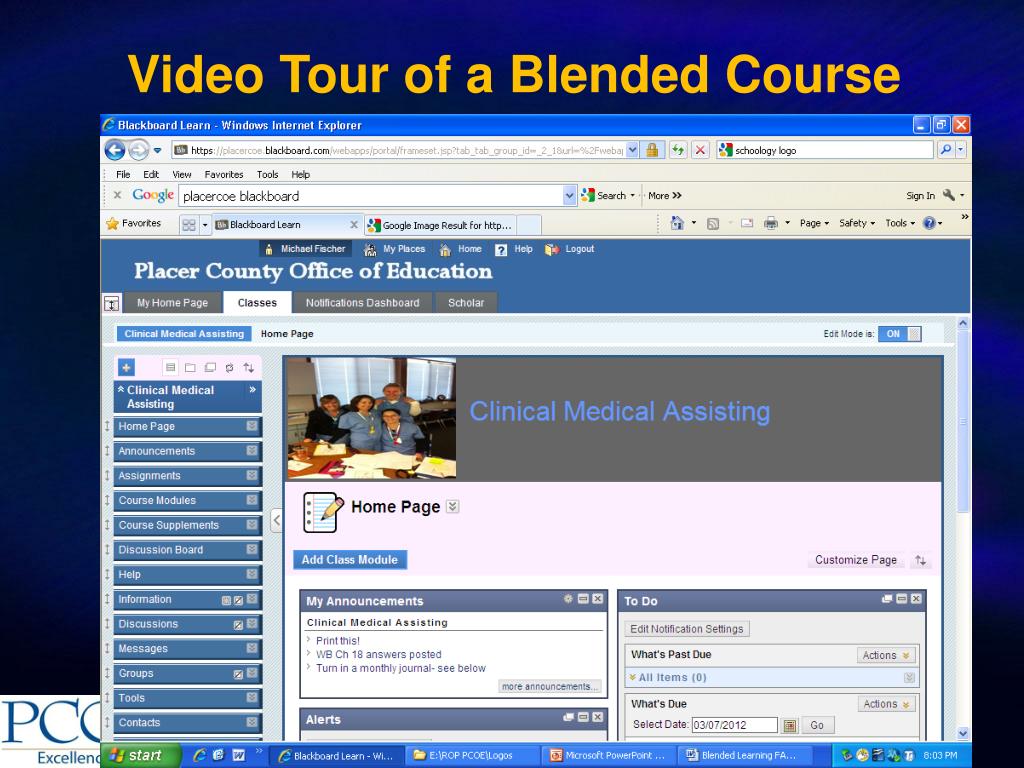Click the security lock icon in address bar
The width and height of the screenshot is (1024, 768).
[652, 150]
